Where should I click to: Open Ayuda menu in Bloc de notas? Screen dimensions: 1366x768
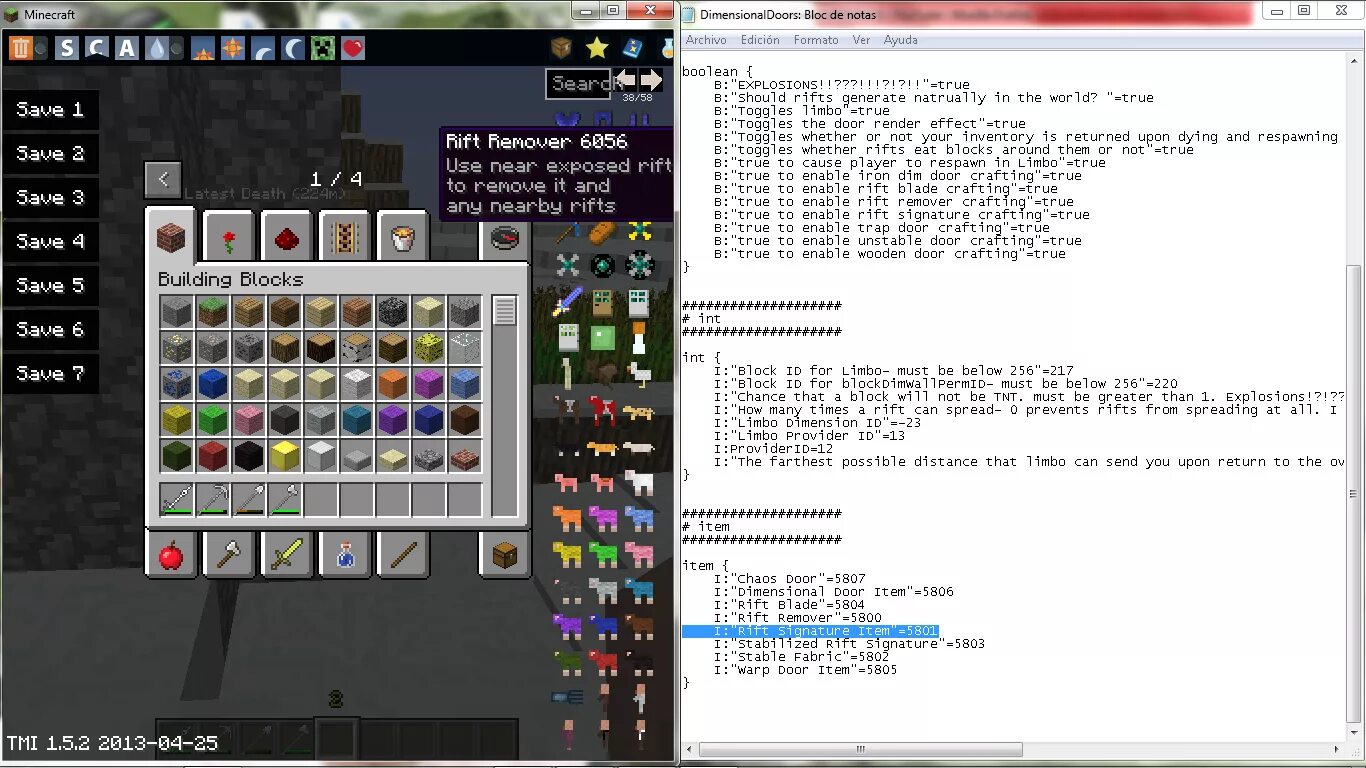(x=900, y=40)
